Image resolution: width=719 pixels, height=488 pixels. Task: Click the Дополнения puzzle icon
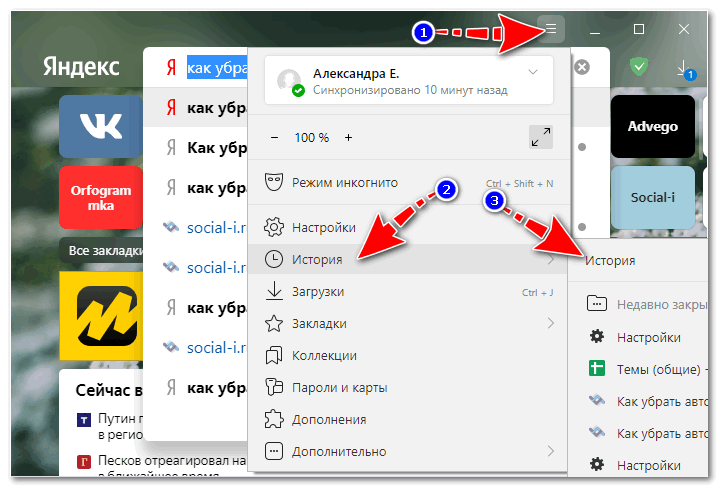(274, 419)
